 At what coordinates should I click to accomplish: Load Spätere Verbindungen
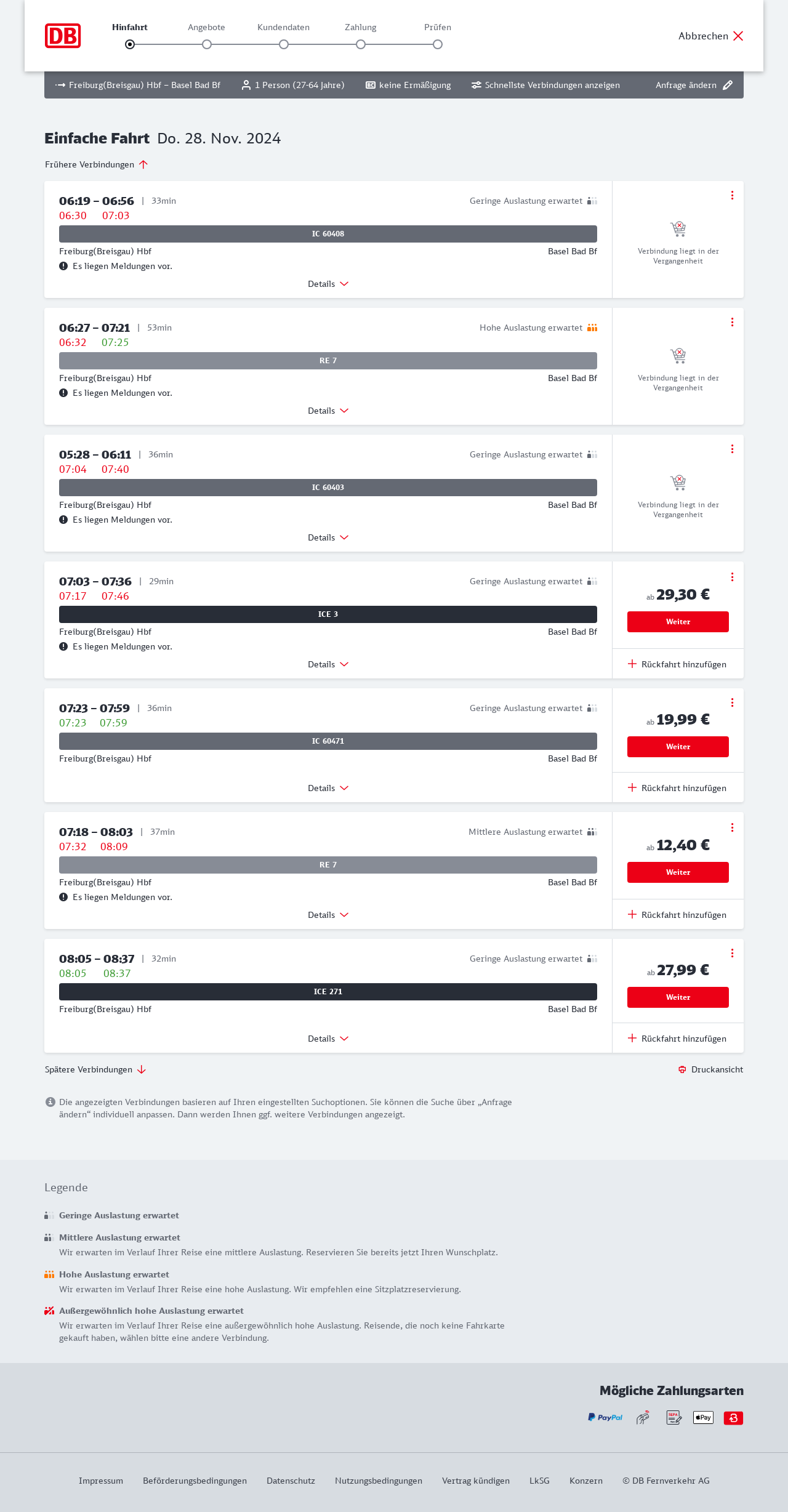click(95, 1069)
